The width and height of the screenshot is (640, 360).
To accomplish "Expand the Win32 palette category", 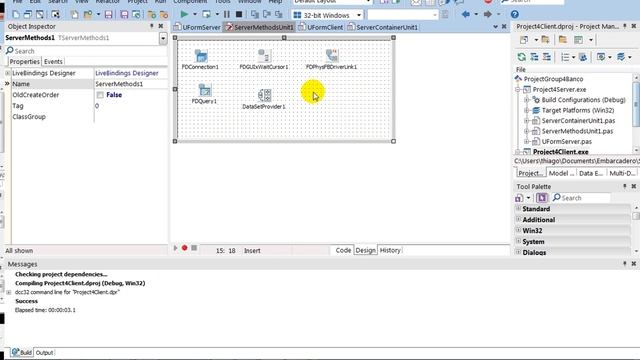I will click(x=518, y=231).
